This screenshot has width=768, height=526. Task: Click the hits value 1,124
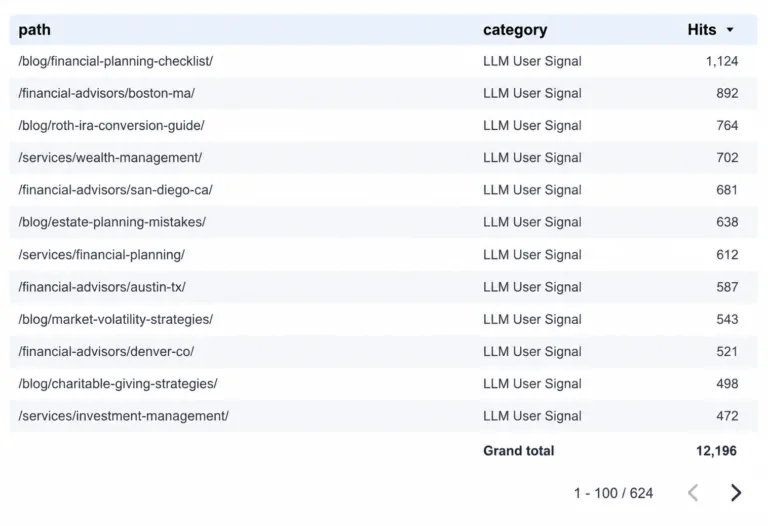click(x=722, y=61)
